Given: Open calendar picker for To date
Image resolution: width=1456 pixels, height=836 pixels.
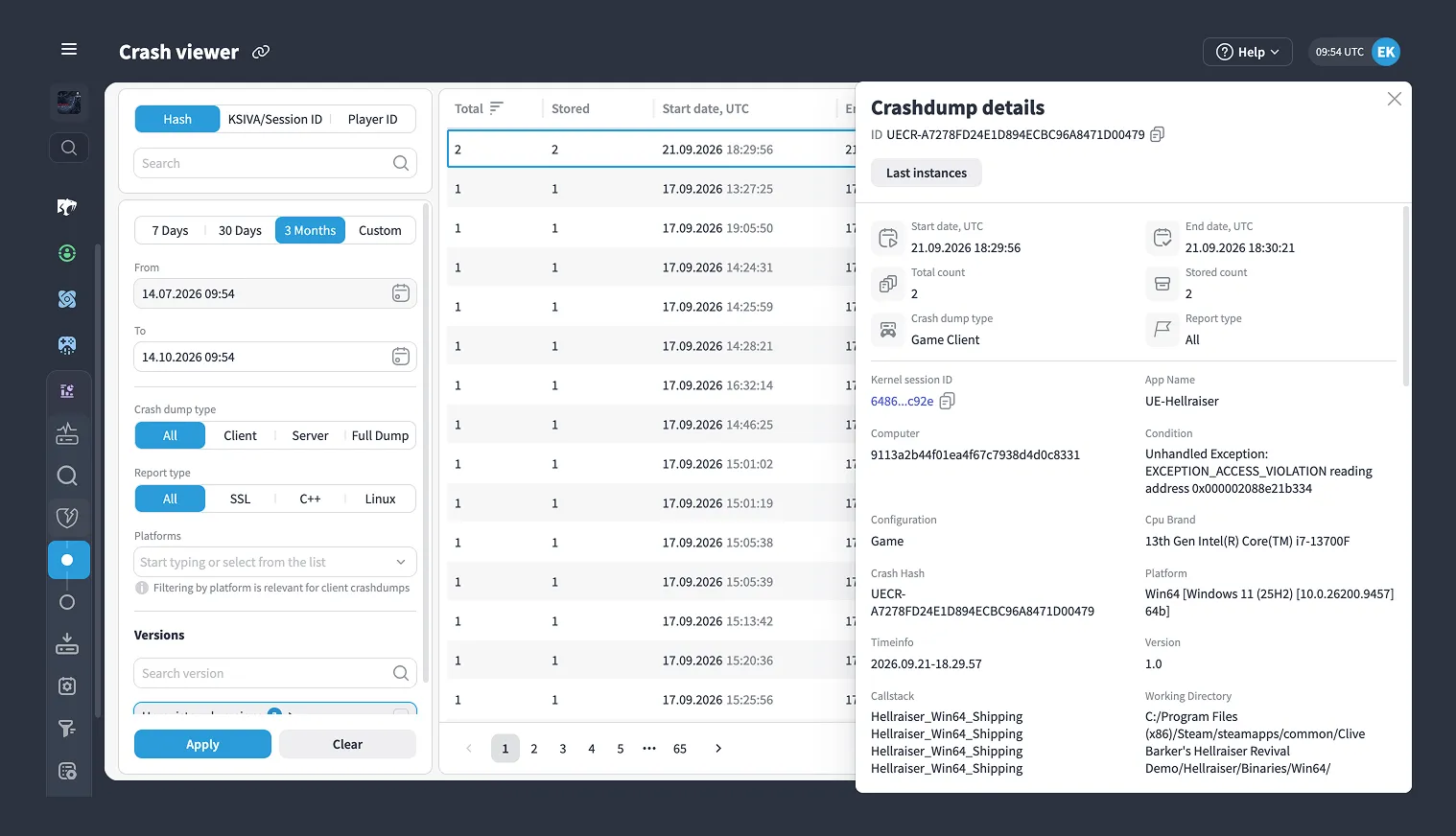Looking at the screenshot, I should [x=401, y=357].
